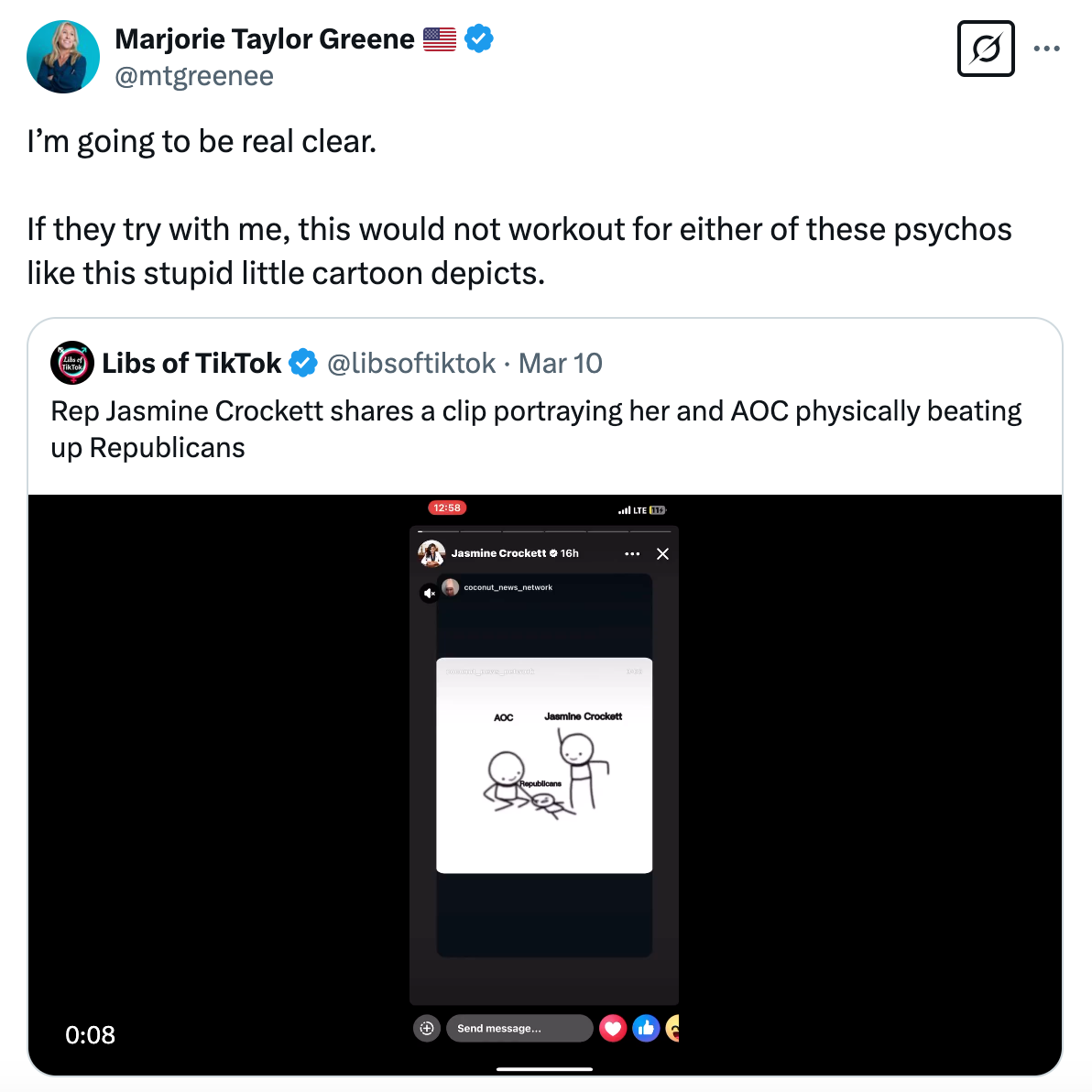The height and width of the screenshot is (1092, 1092).
Task: Click the blue verified badge beside Greene
Action: tap(479, 39)
